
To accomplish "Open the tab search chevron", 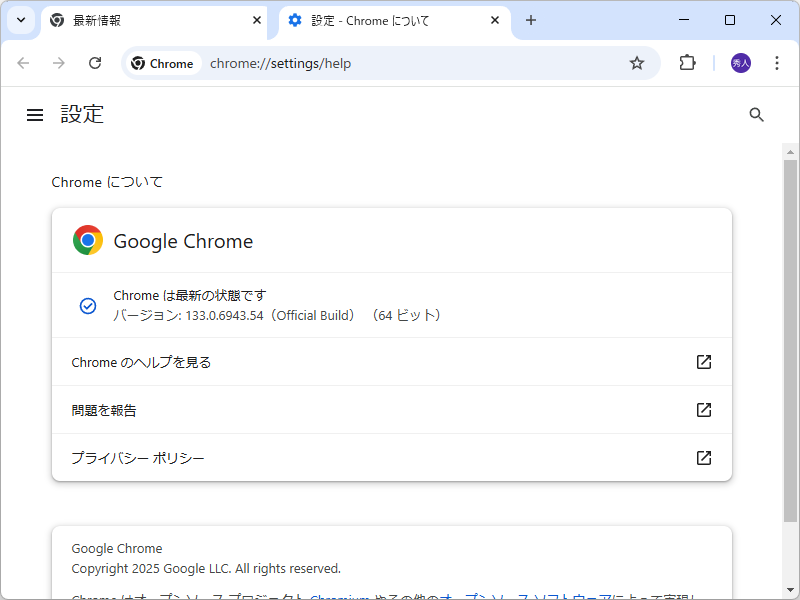I will [20, 20].
